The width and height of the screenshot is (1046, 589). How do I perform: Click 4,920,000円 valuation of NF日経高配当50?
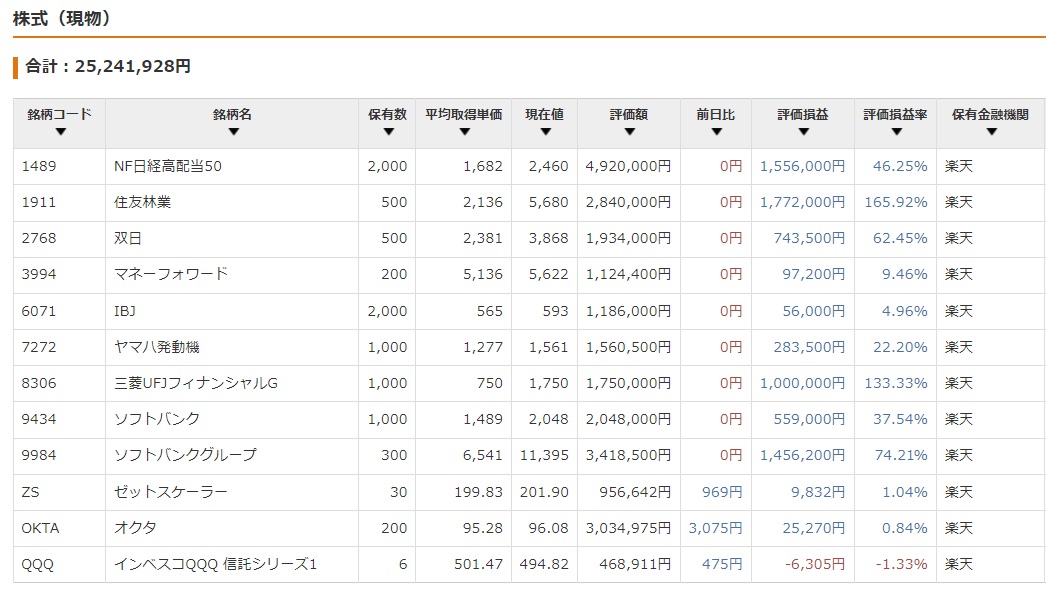(628, 166)
